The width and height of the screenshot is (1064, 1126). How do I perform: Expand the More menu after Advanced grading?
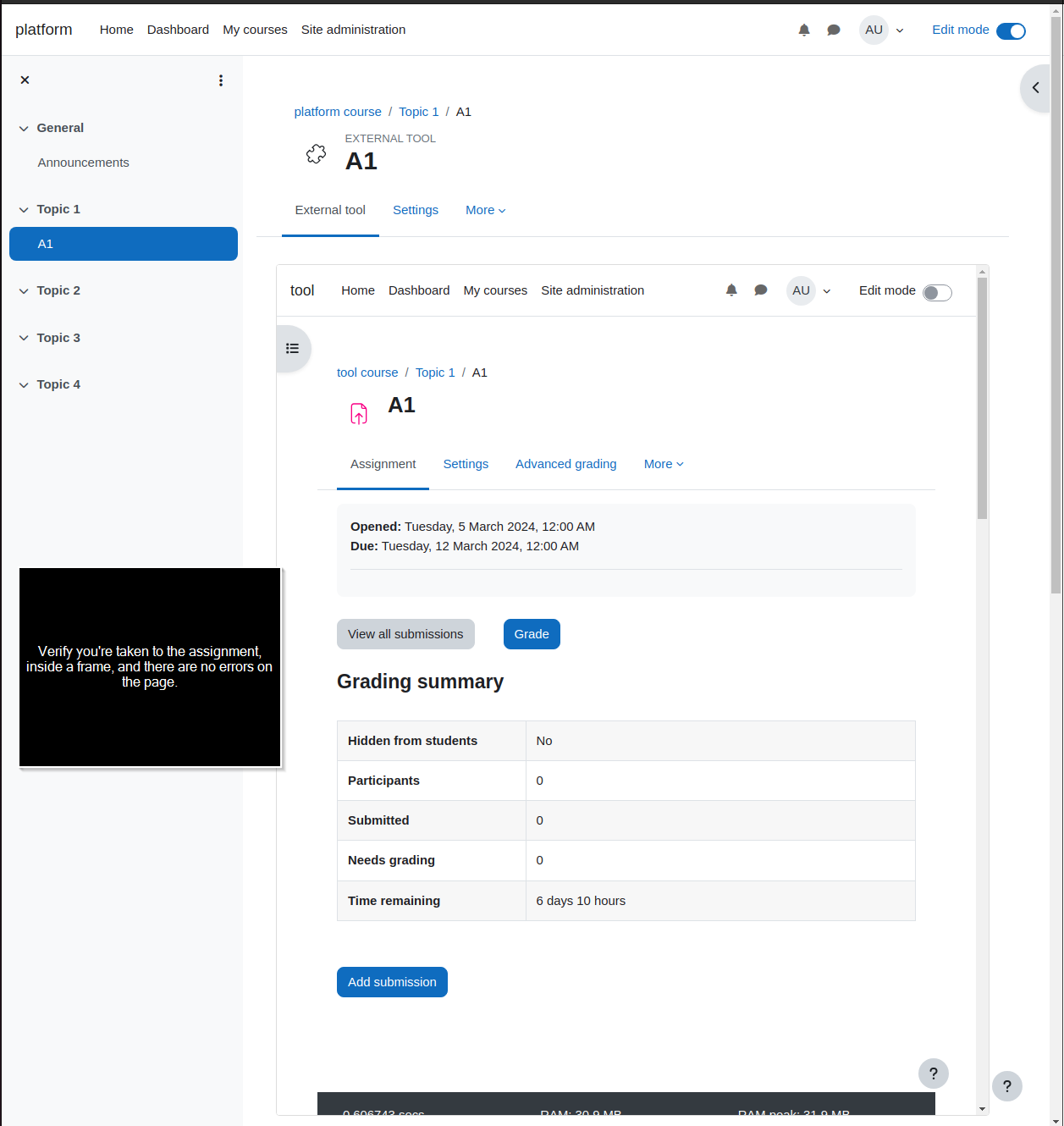664,464
